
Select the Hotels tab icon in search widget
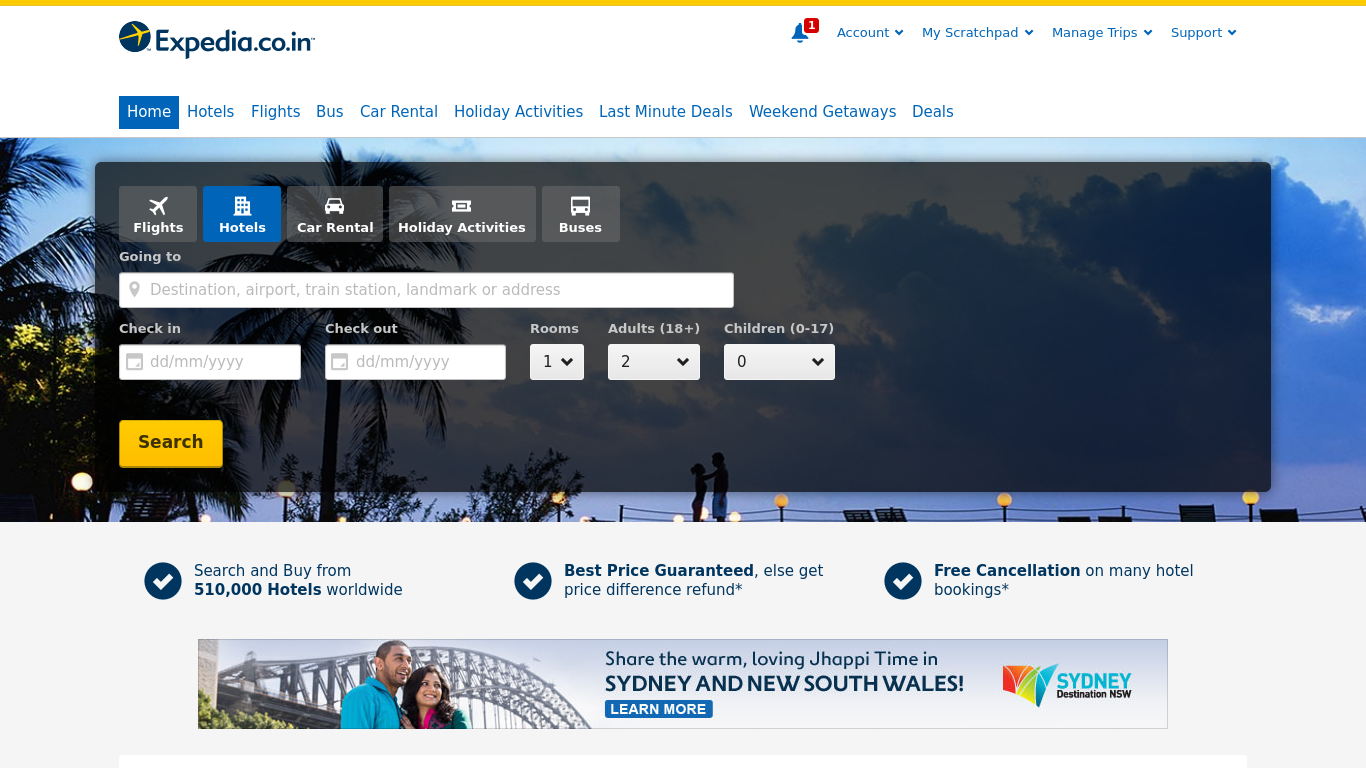pyautogui.click(x=242, y=205)
